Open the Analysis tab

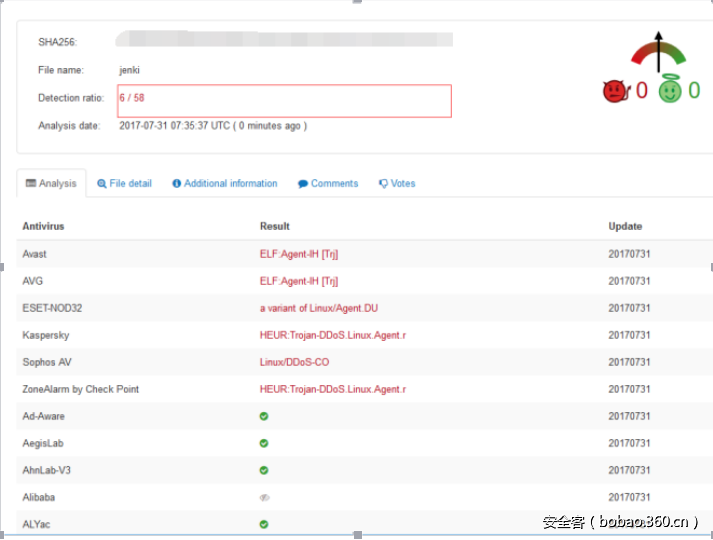51,184
